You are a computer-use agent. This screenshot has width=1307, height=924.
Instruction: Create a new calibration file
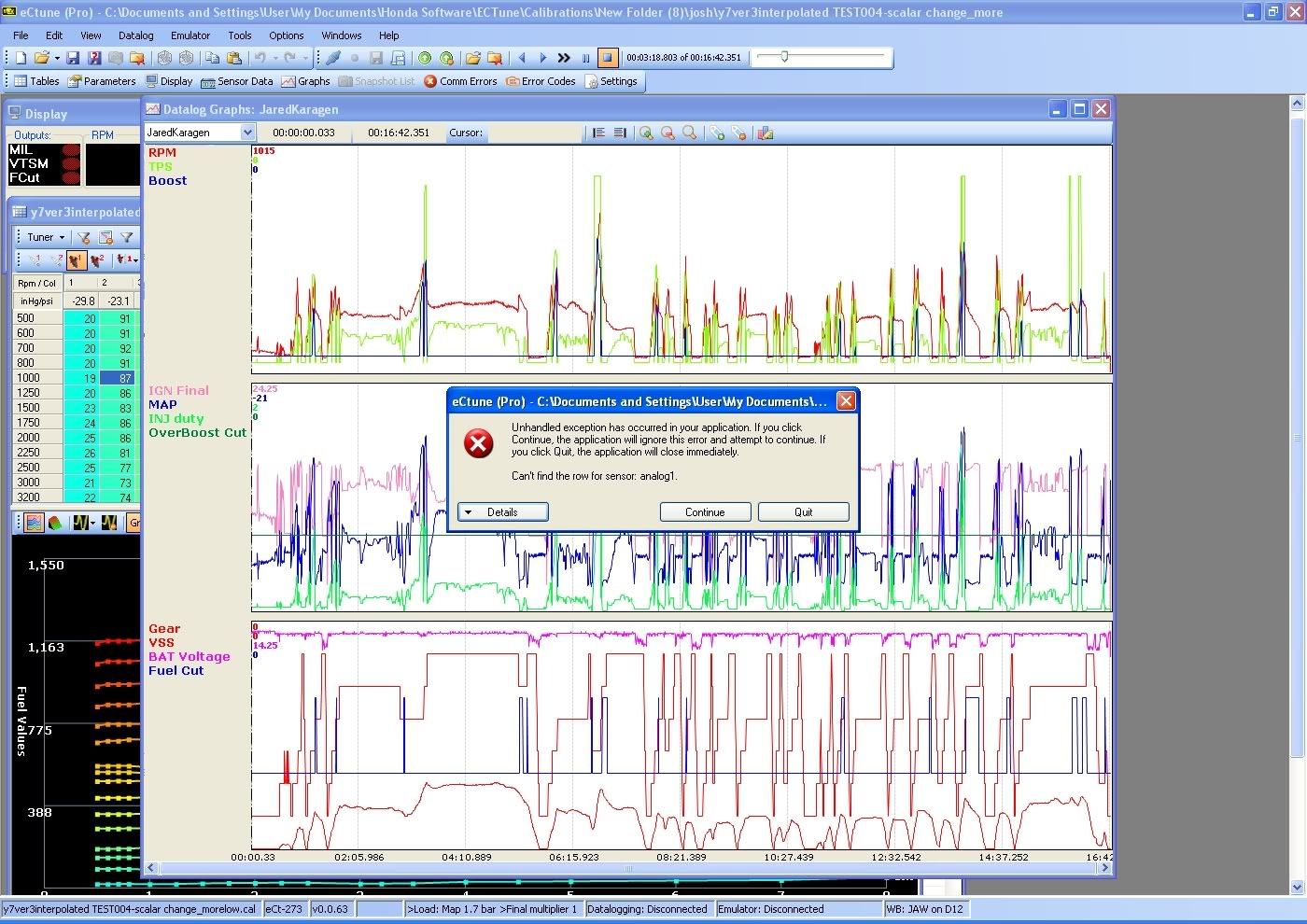[21, 58]
